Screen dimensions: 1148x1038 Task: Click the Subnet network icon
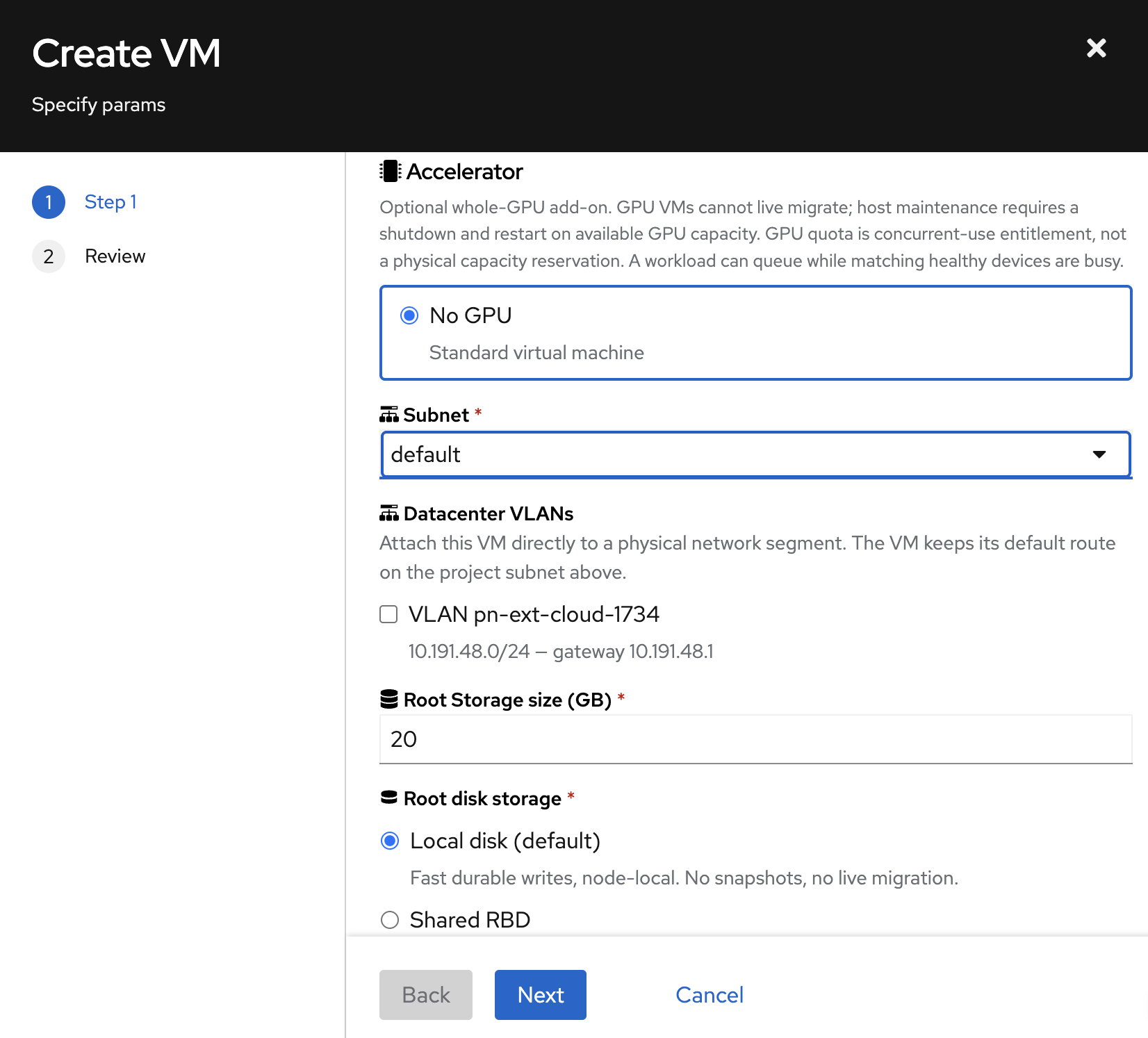pos(389,415)
